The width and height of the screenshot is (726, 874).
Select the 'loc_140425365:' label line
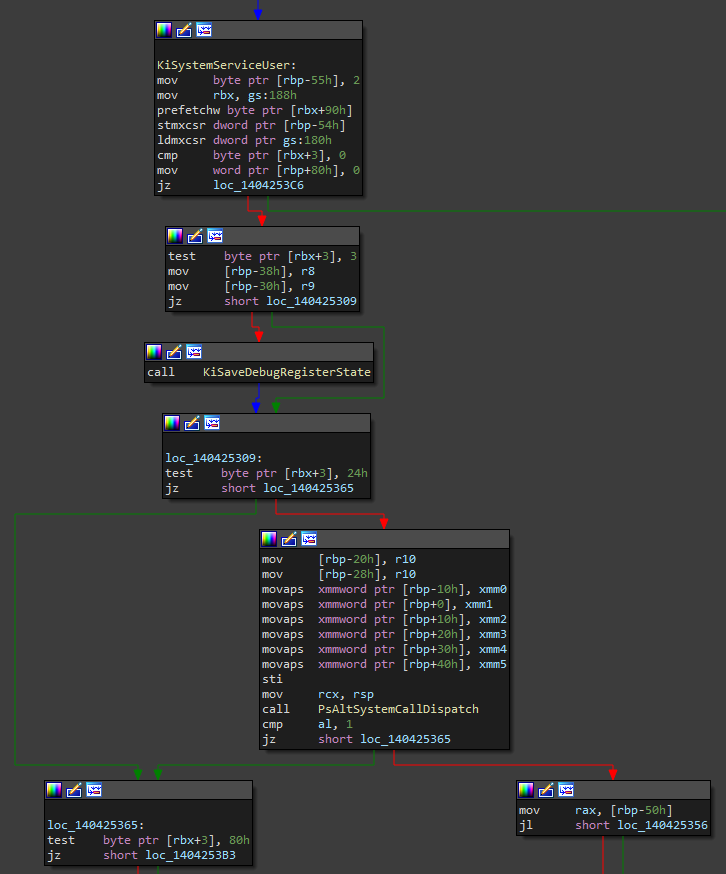click(x=95, y=825)
